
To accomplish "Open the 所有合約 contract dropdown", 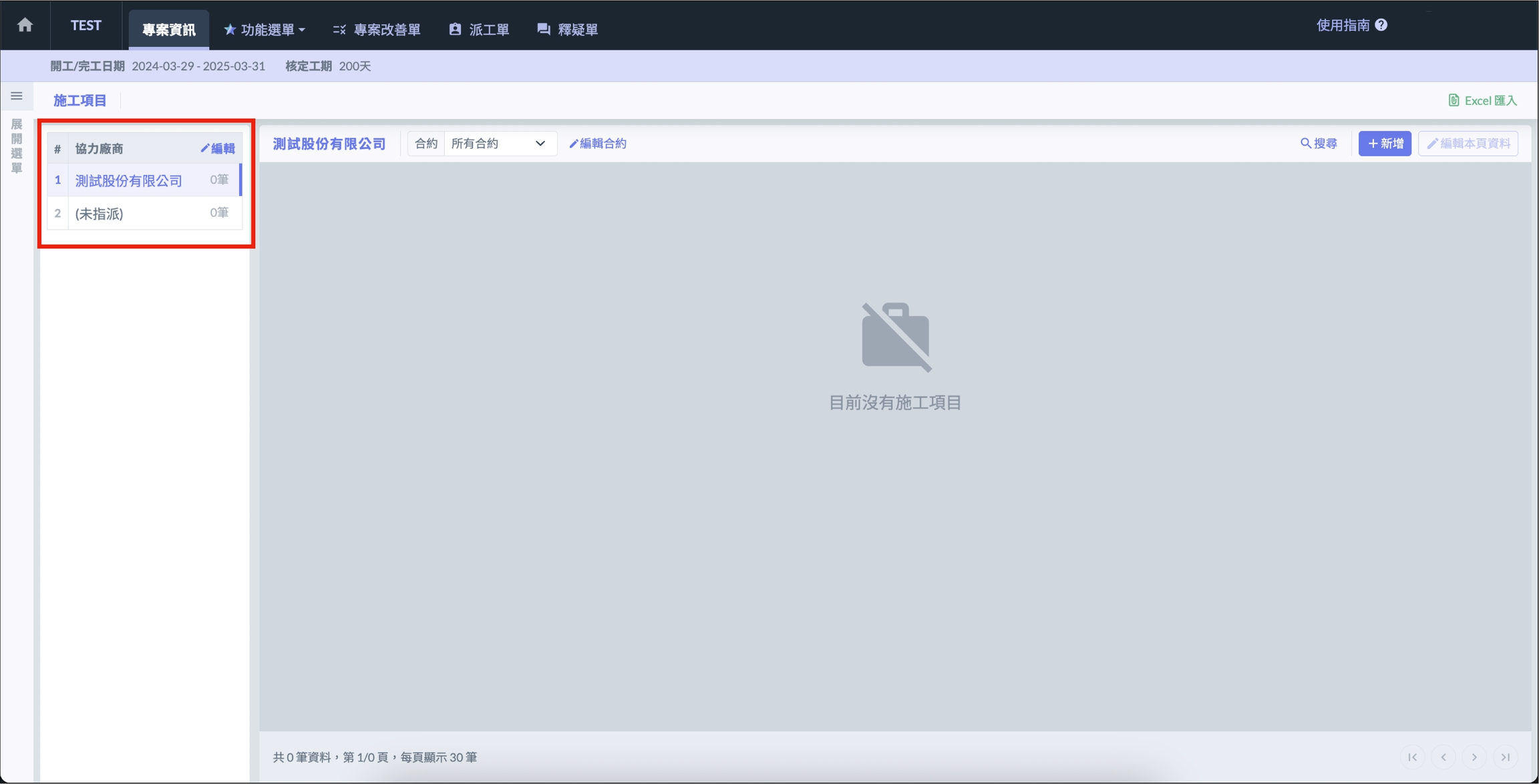I will 498,144.
